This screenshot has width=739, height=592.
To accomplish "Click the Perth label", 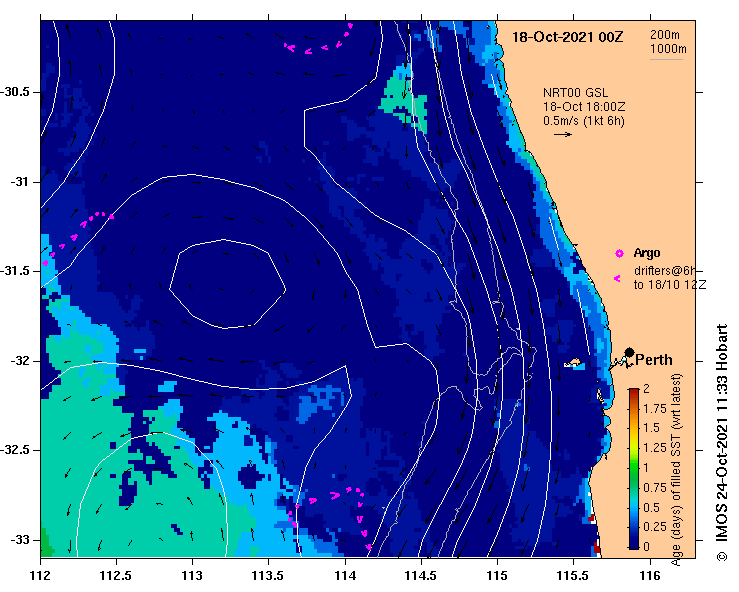I will (x=654, y=360).
